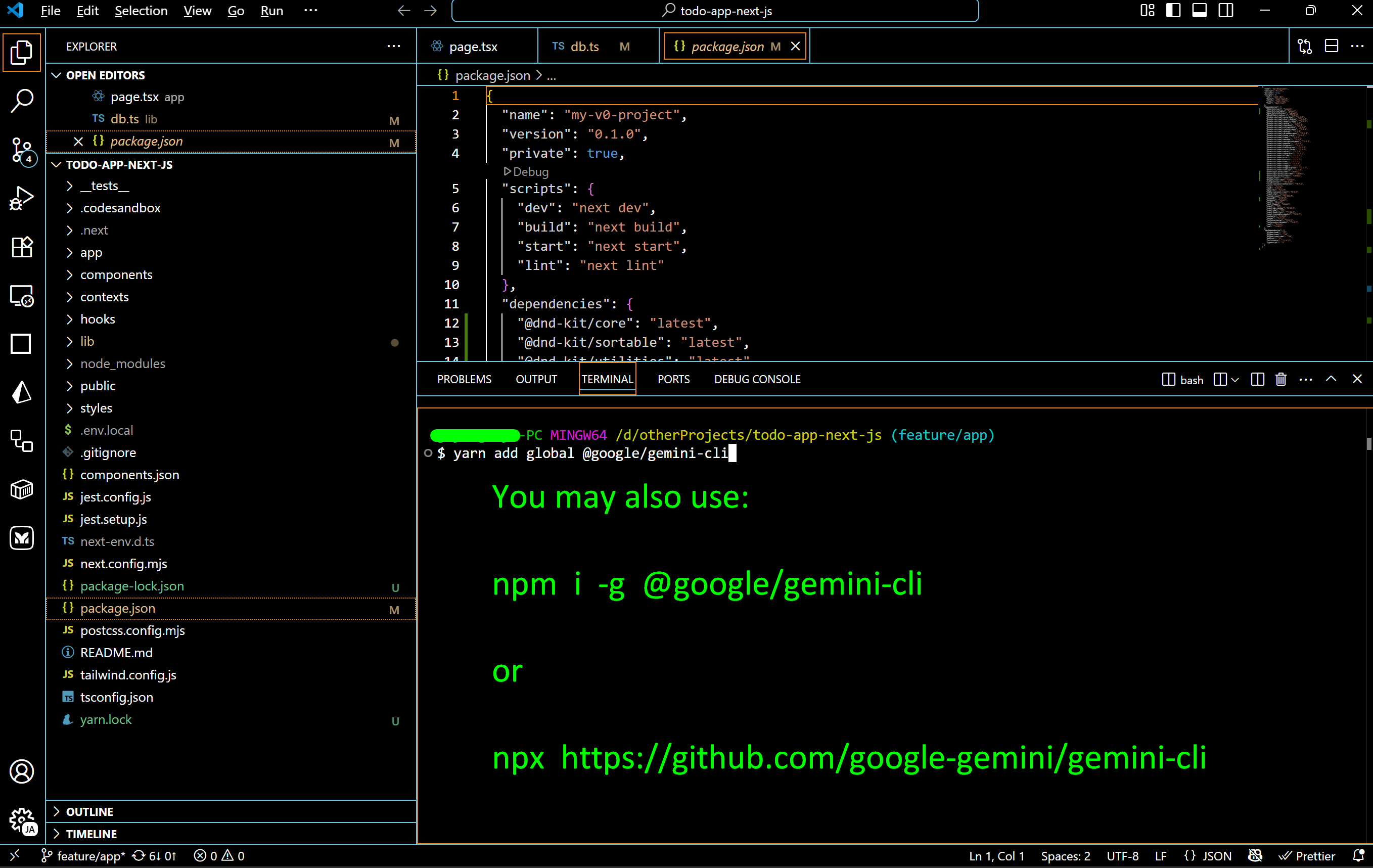Open the Run menu

(x=271, y=11)
